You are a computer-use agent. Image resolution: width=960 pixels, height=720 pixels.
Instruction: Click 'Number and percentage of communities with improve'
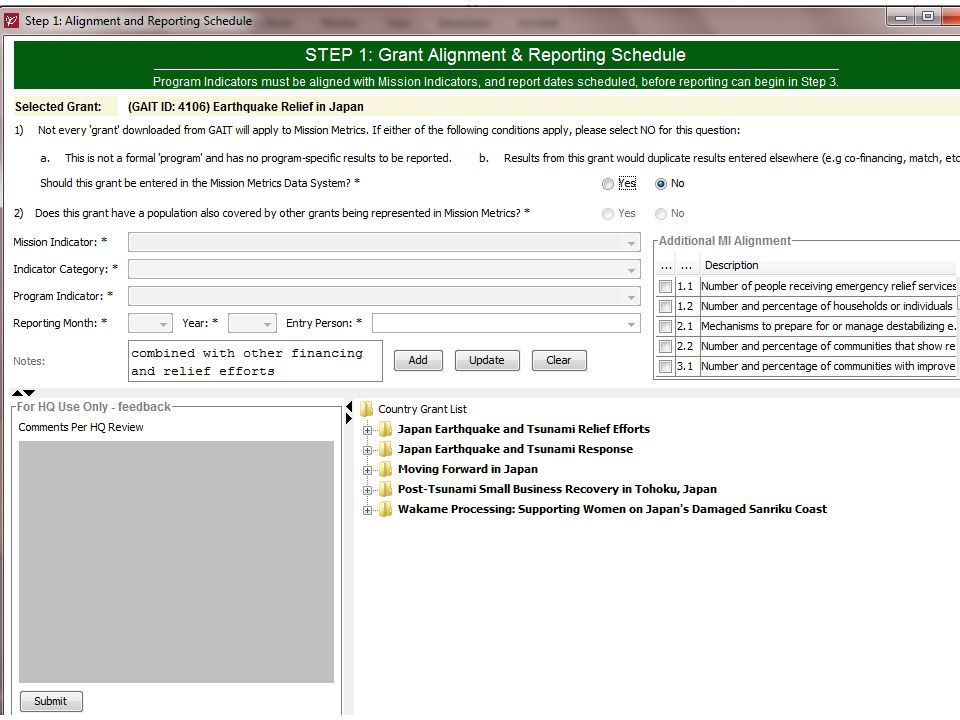coord(828,367)
